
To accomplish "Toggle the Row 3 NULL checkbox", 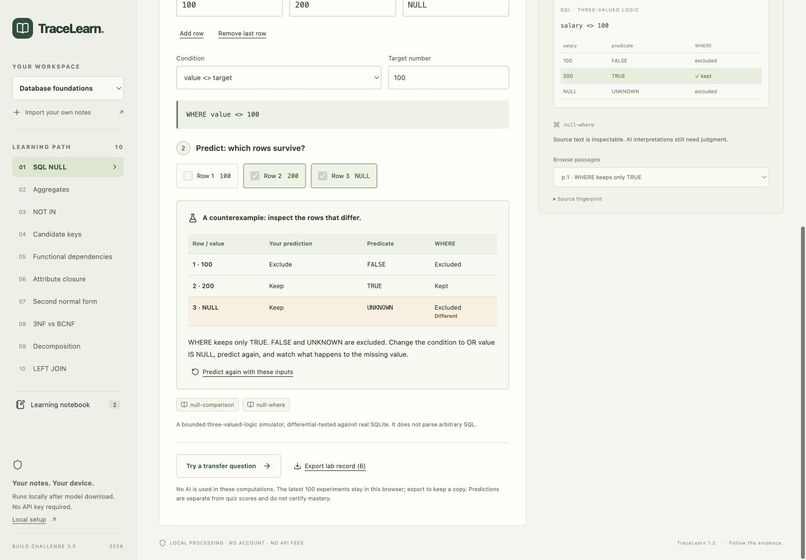I will coord(322,176).
